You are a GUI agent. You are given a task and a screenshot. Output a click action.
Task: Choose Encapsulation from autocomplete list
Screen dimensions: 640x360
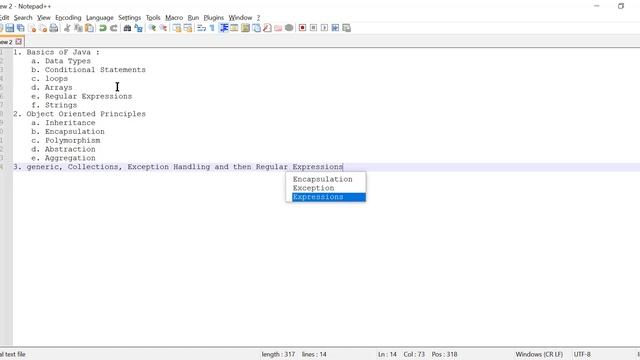coord(322,179)
